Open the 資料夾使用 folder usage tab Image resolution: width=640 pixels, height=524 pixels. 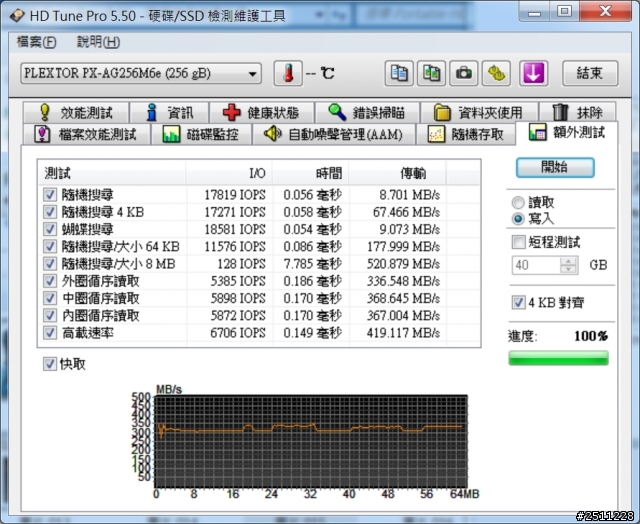pyautogui.click(x=479, y=112)
